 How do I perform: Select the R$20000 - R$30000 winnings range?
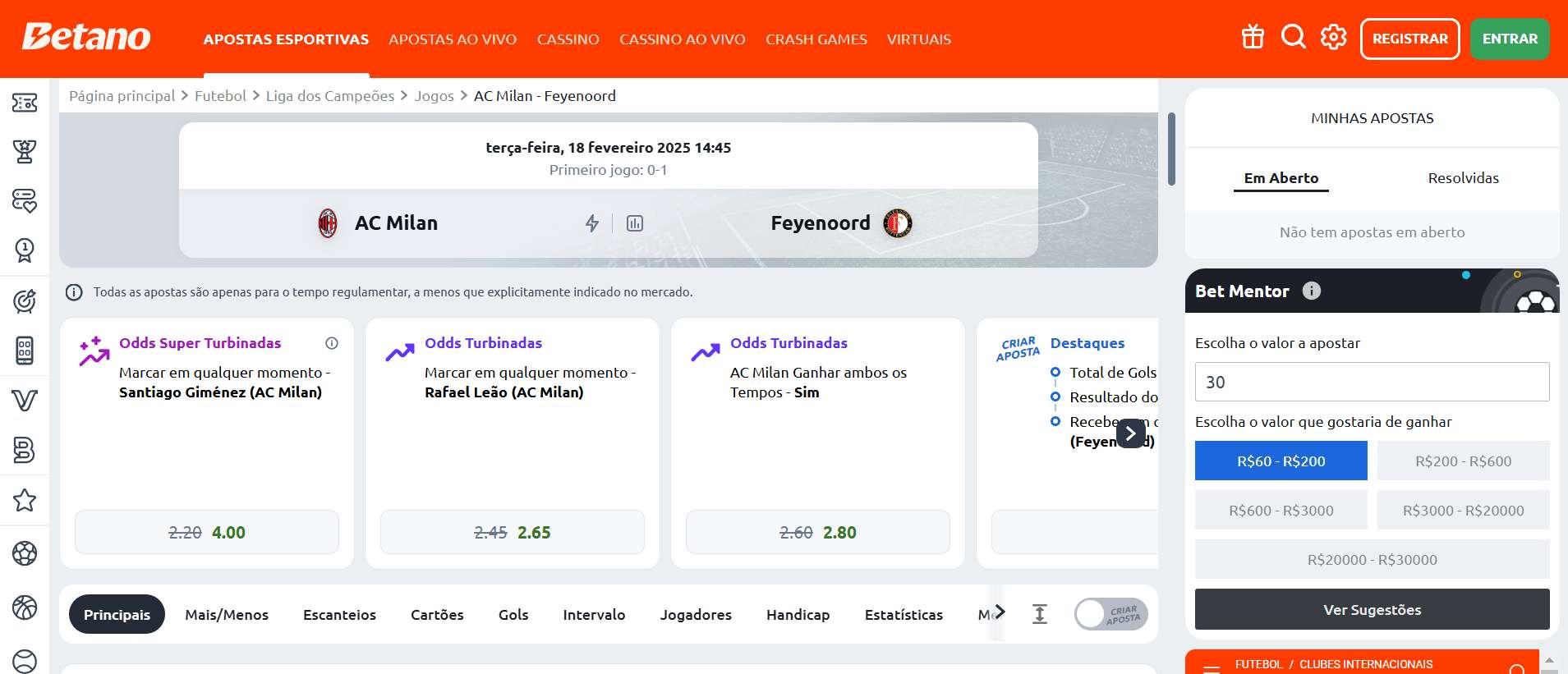point(1373,559)
